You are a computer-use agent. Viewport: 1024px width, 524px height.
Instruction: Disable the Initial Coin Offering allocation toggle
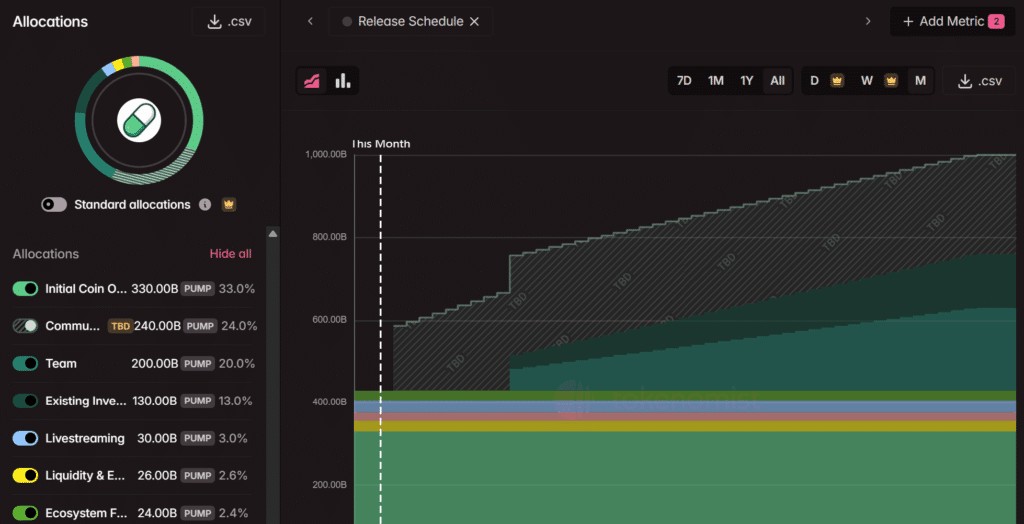click(x=25, y=289)
